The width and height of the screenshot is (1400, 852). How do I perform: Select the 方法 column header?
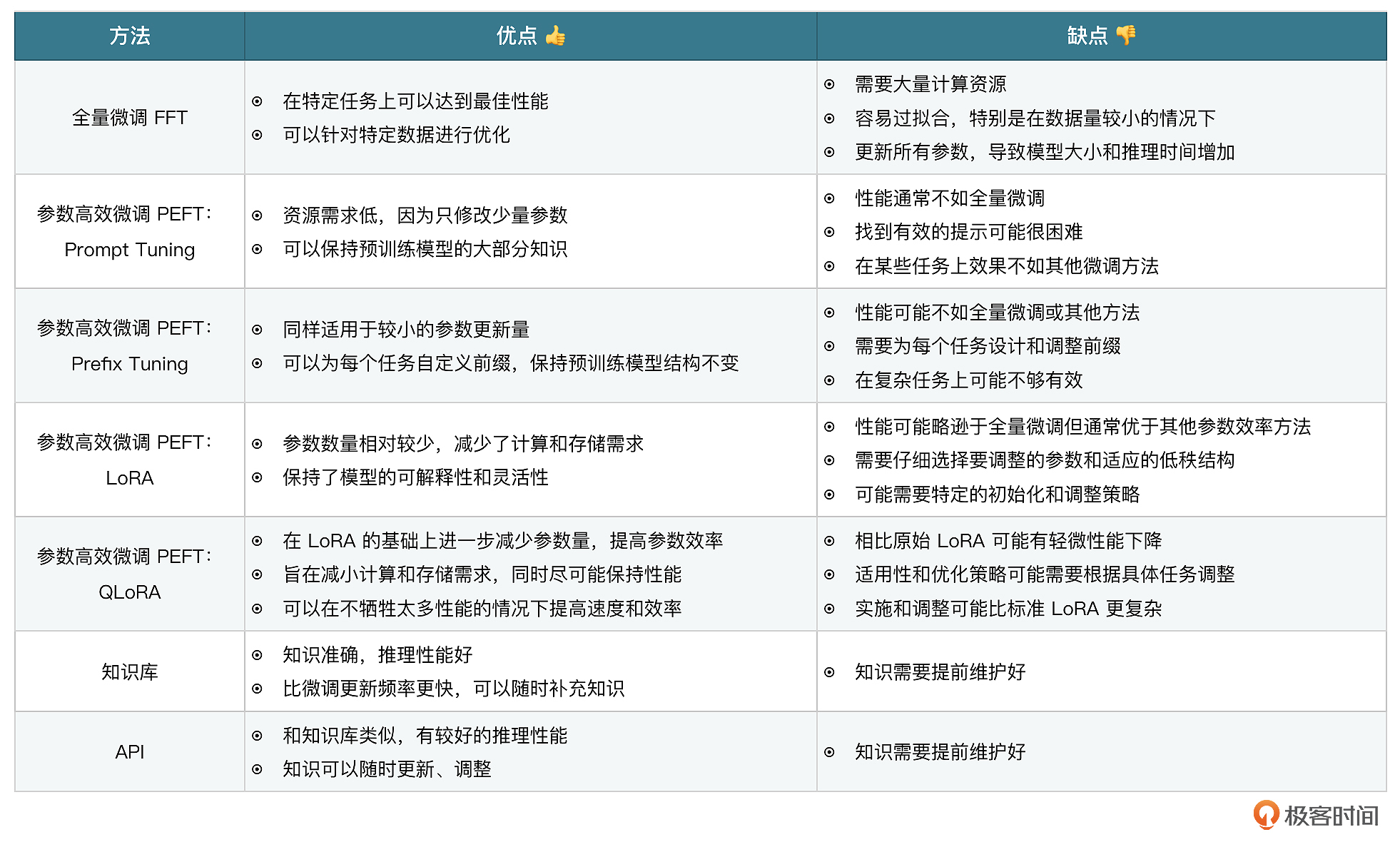130,36
